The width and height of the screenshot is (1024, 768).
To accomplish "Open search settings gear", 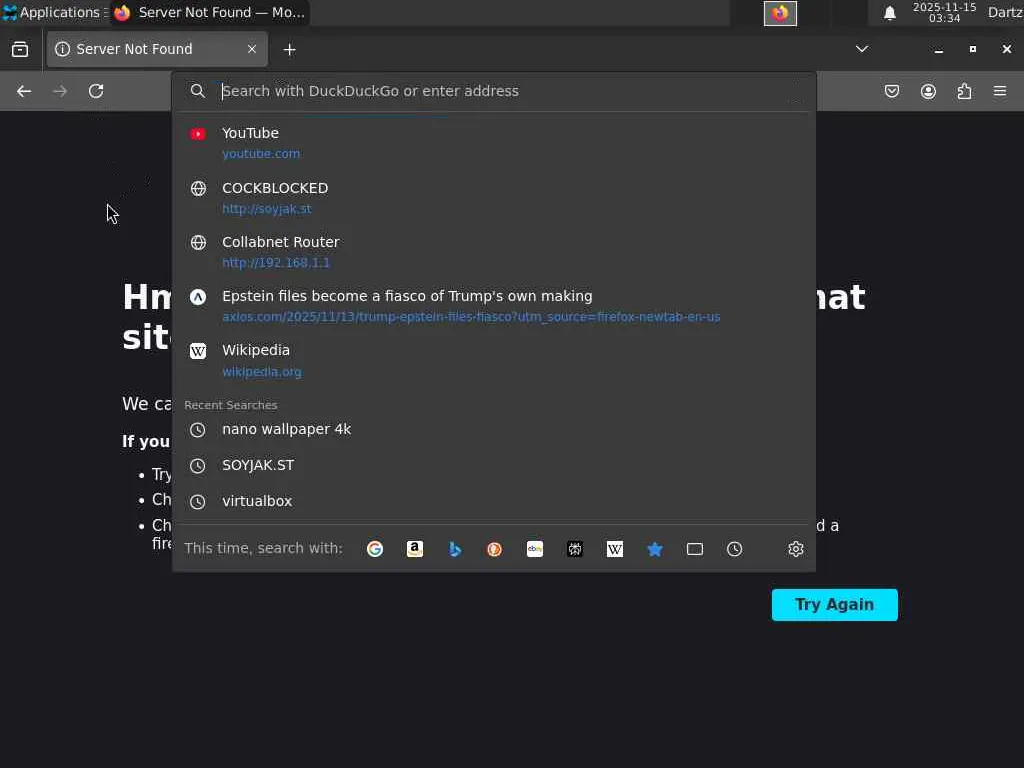I will (795, 549).
